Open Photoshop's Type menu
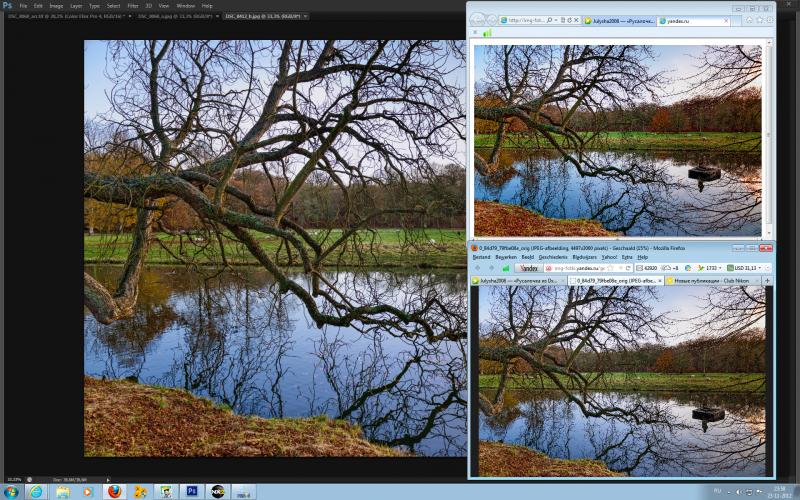Viewport: 800px width, 500px height. (94, 6)
